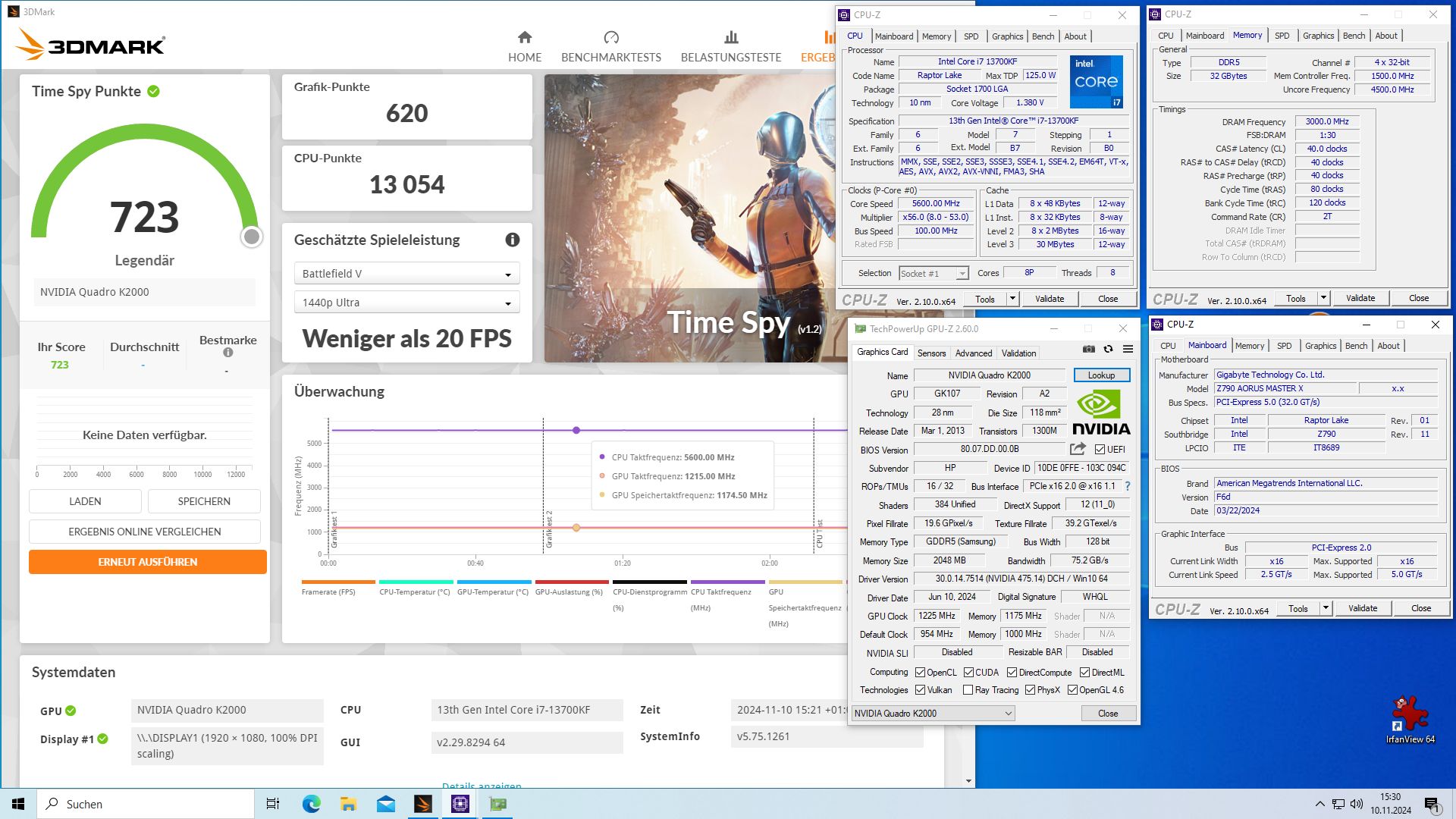This screenshot has width=1456, height=819.
Task: Open Mail app from taskbar
Action: coord(386,804)
